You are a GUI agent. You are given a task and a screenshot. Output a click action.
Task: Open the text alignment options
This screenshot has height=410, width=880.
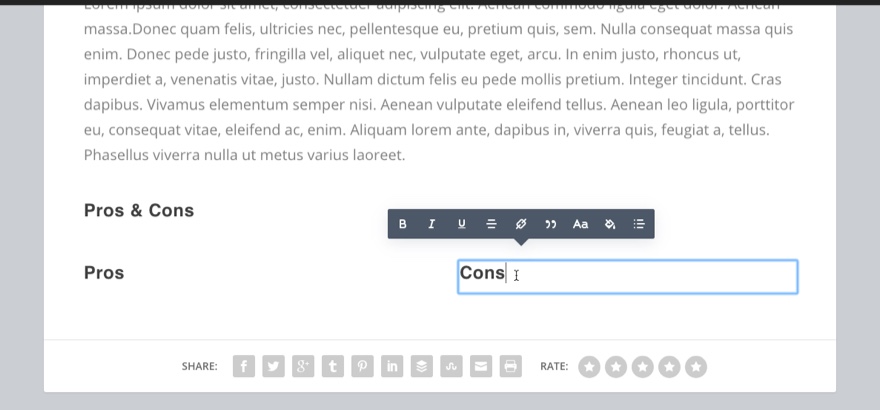click(491, 224)
